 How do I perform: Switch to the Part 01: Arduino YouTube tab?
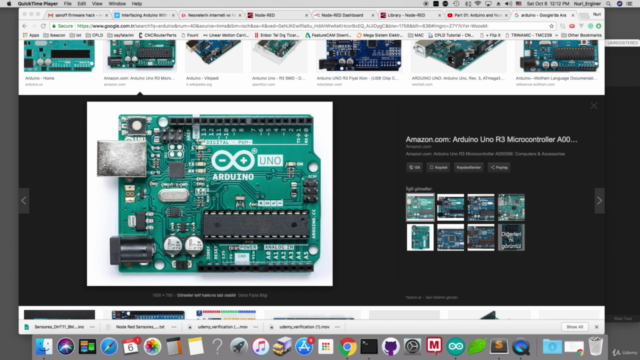pyautogui.click(x=477, y=15)
